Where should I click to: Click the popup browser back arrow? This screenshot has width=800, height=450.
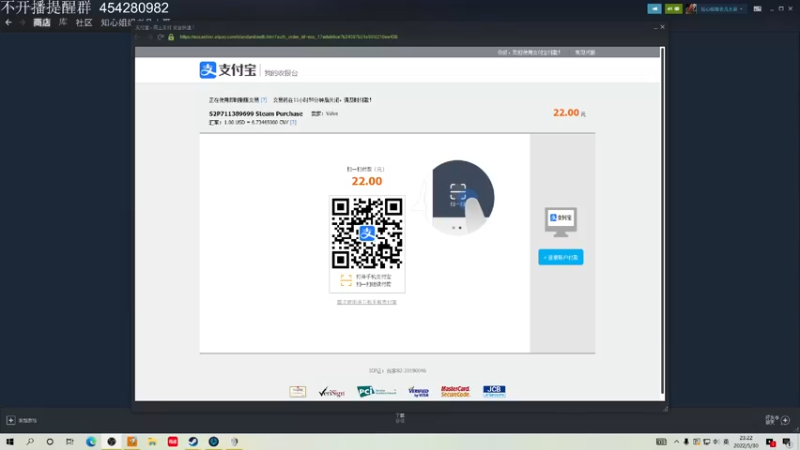click(138, 37)
